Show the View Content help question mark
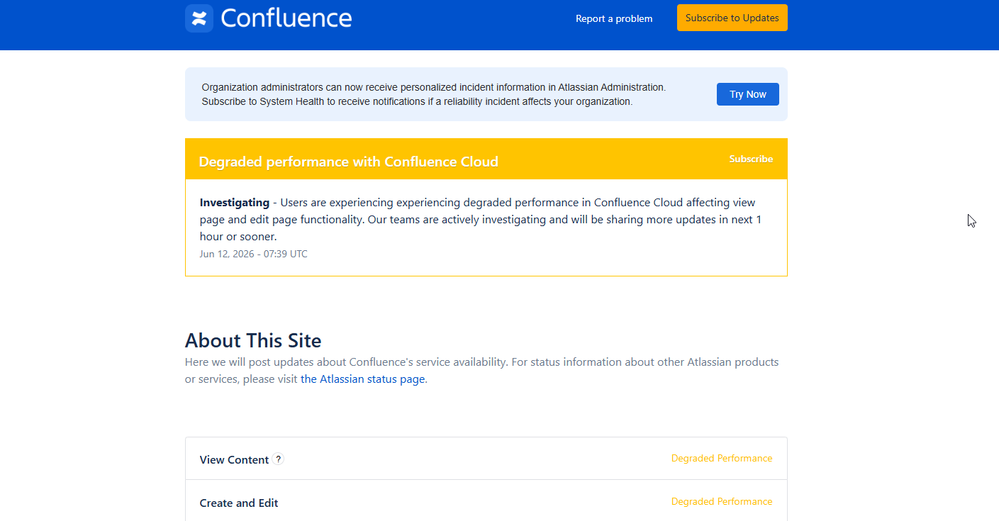 point(278,459)
